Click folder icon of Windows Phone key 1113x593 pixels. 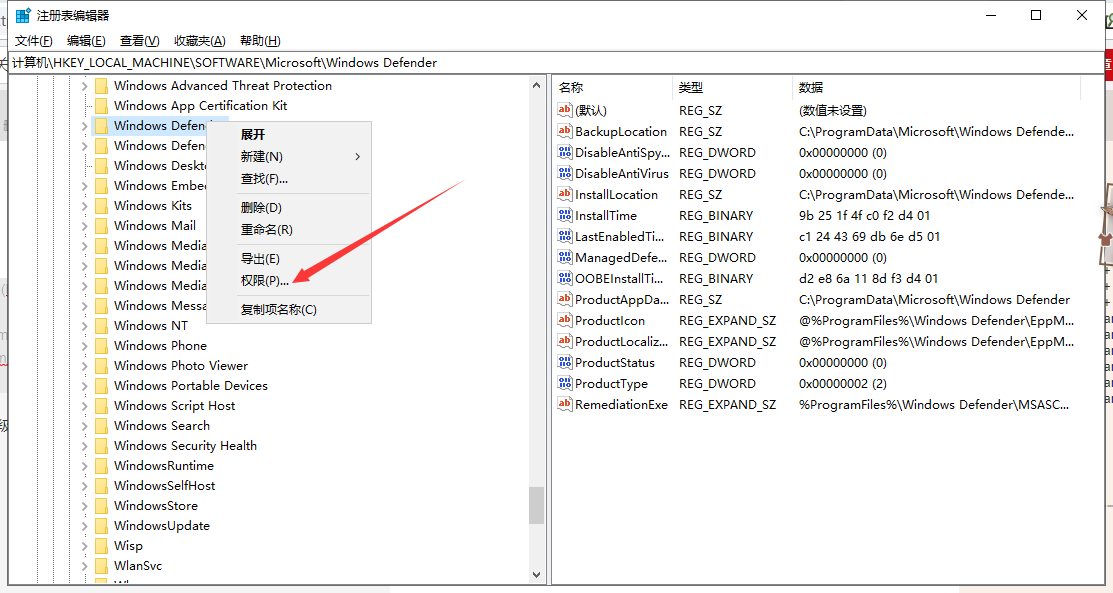tap(102, 346)
